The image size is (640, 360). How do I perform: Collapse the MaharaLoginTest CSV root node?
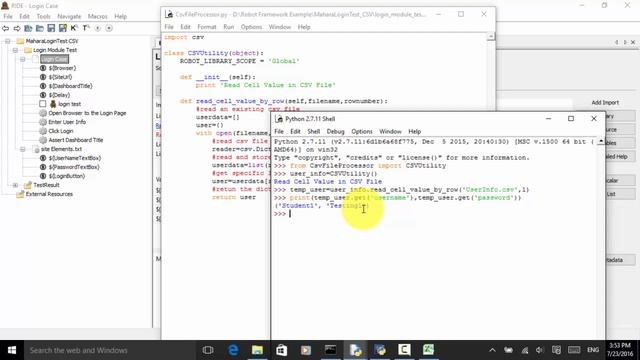click(x=7, y=41)
